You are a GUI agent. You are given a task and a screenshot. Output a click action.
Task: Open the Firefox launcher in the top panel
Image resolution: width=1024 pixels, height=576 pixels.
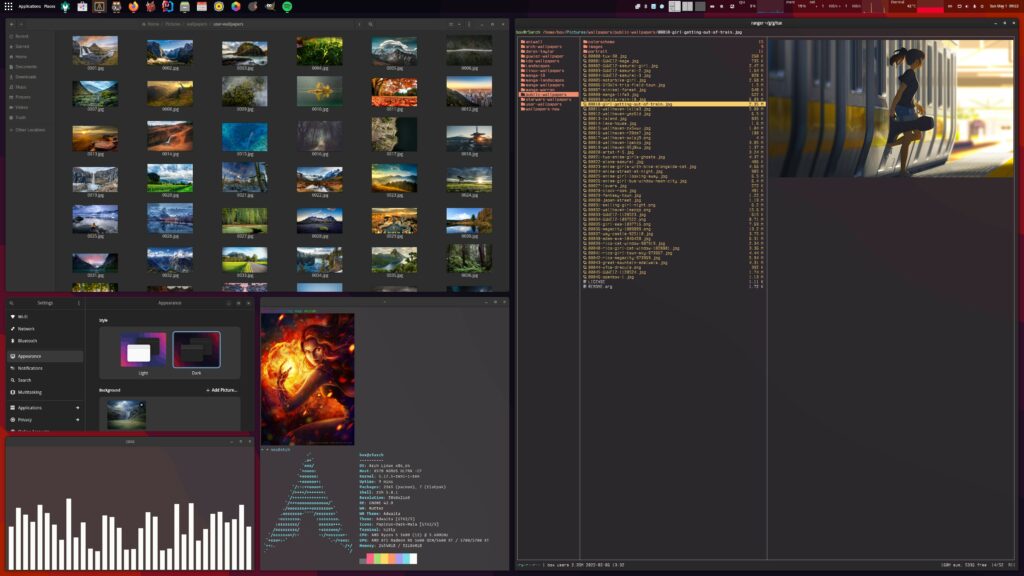133,6
